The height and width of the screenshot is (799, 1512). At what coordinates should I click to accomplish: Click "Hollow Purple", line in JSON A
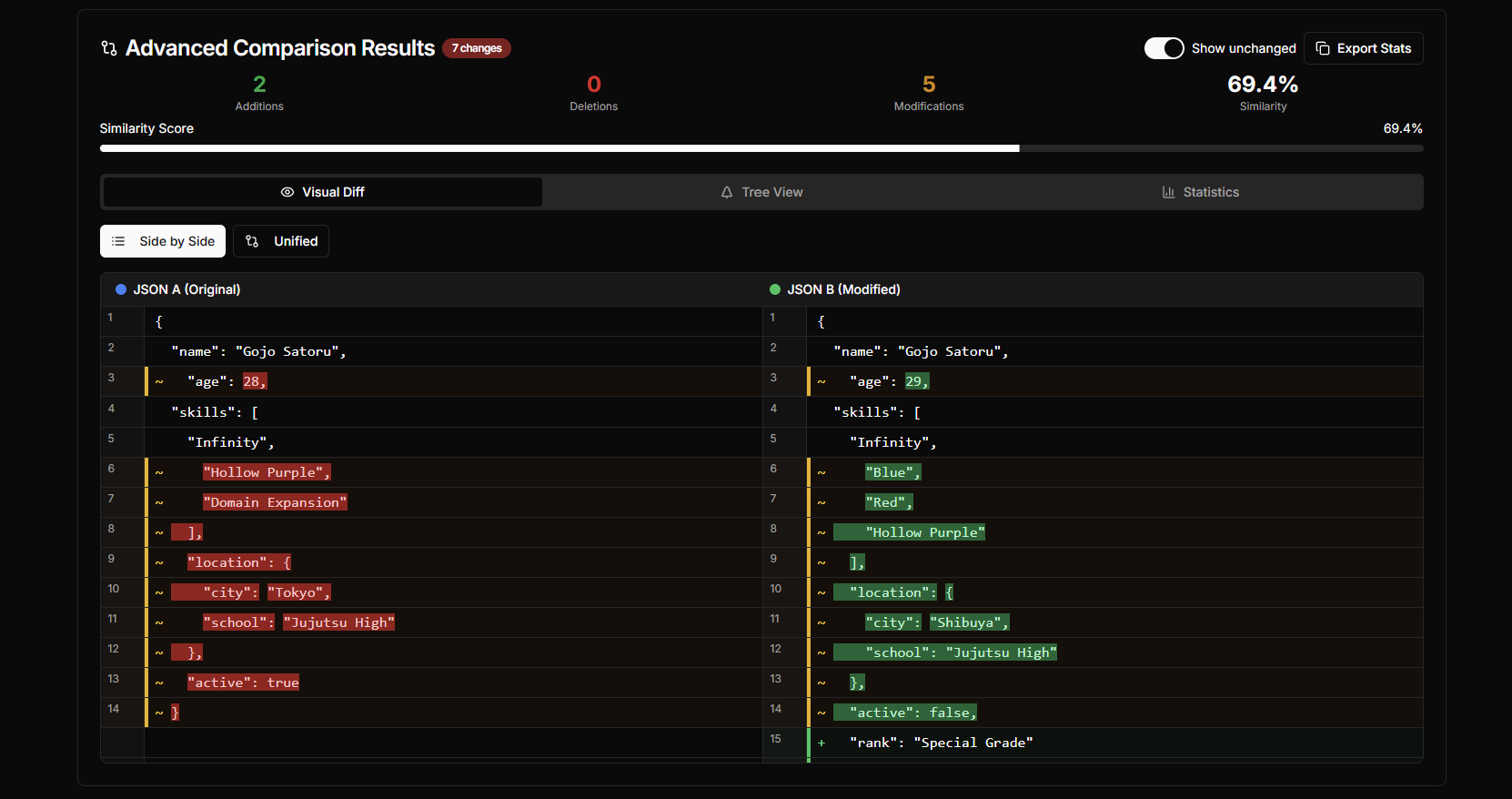pyautogui.click(x=454, y=472)
